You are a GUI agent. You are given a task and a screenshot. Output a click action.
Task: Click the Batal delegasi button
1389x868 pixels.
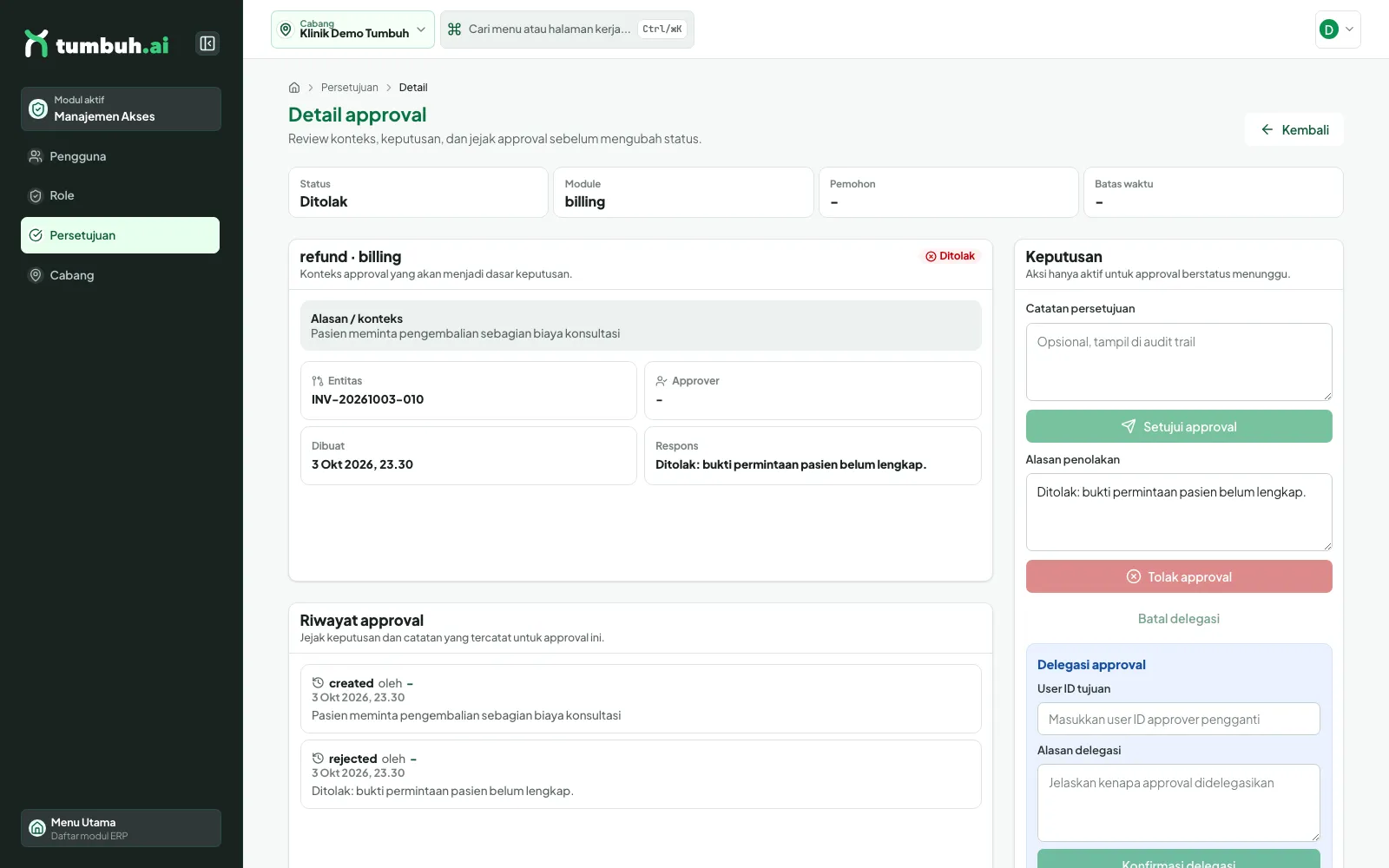[1179, 619]
